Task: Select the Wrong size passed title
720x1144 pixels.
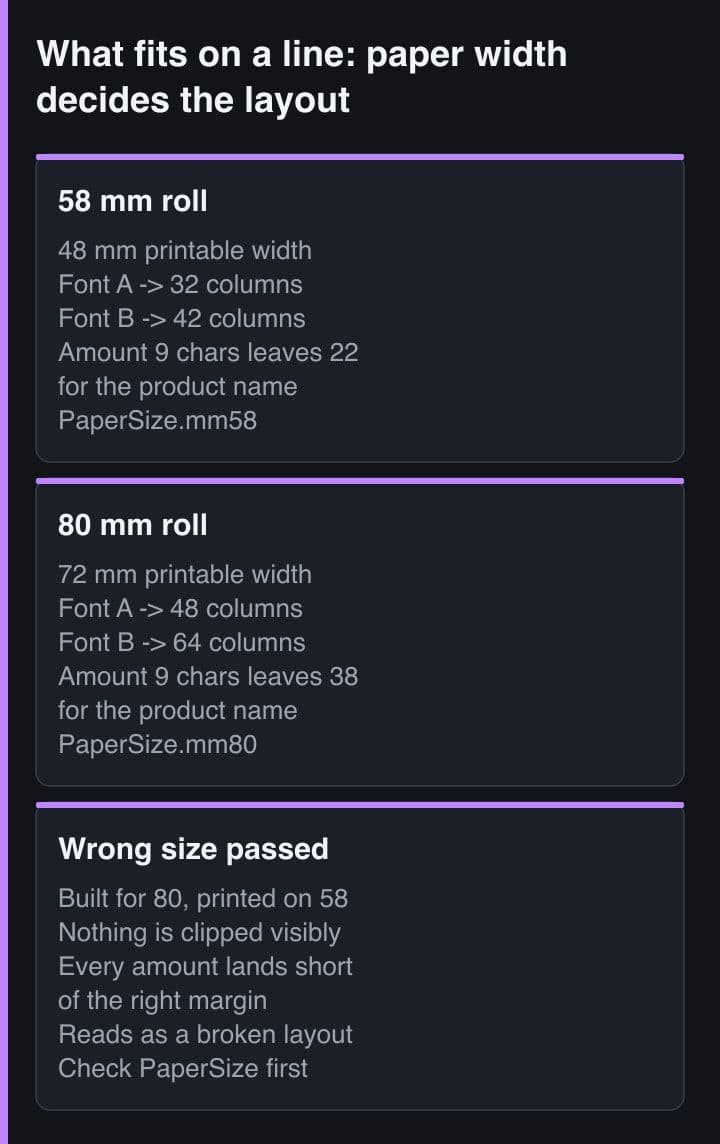Action: coord(193,849)
